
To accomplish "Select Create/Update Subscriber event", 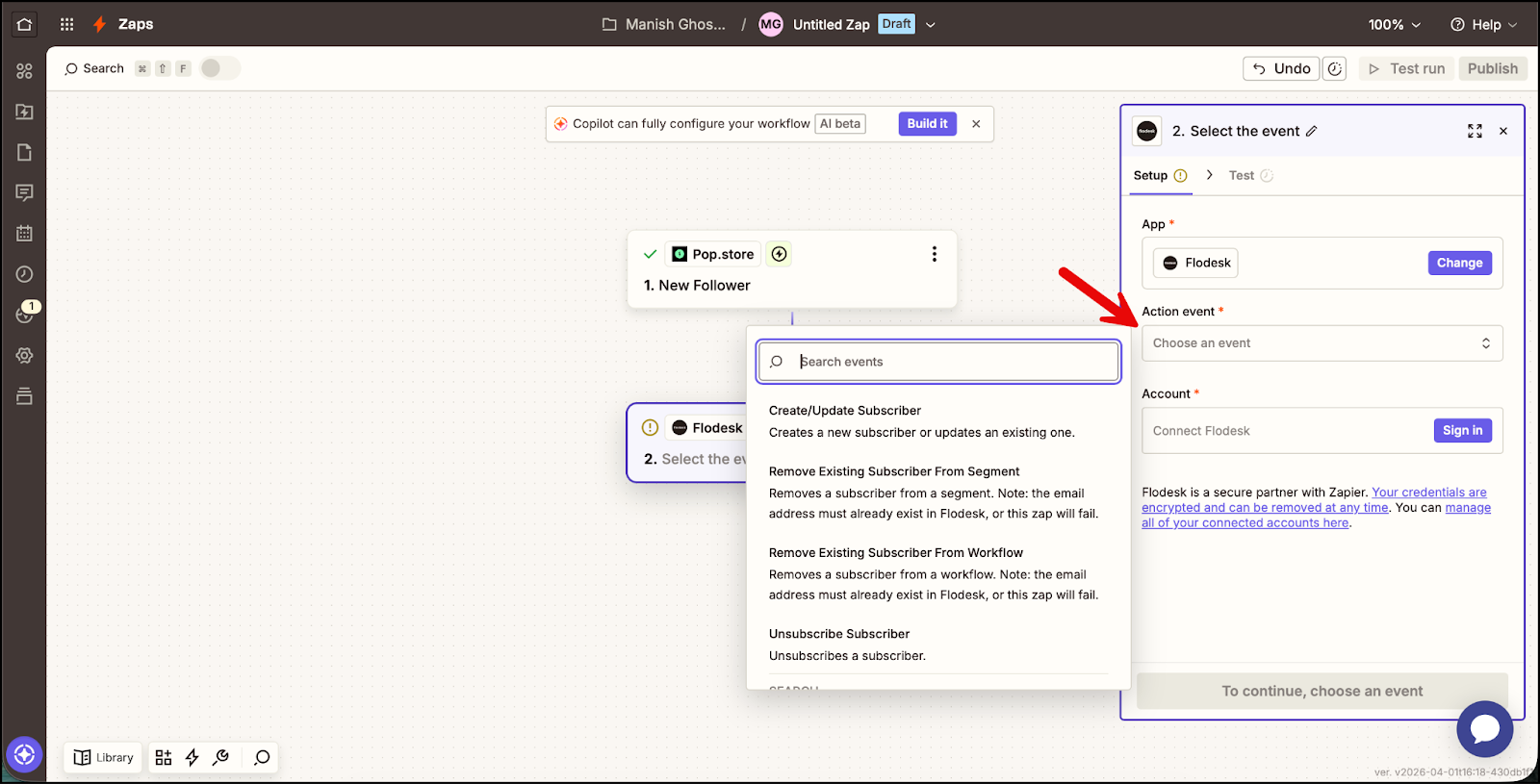I will 844,411.
